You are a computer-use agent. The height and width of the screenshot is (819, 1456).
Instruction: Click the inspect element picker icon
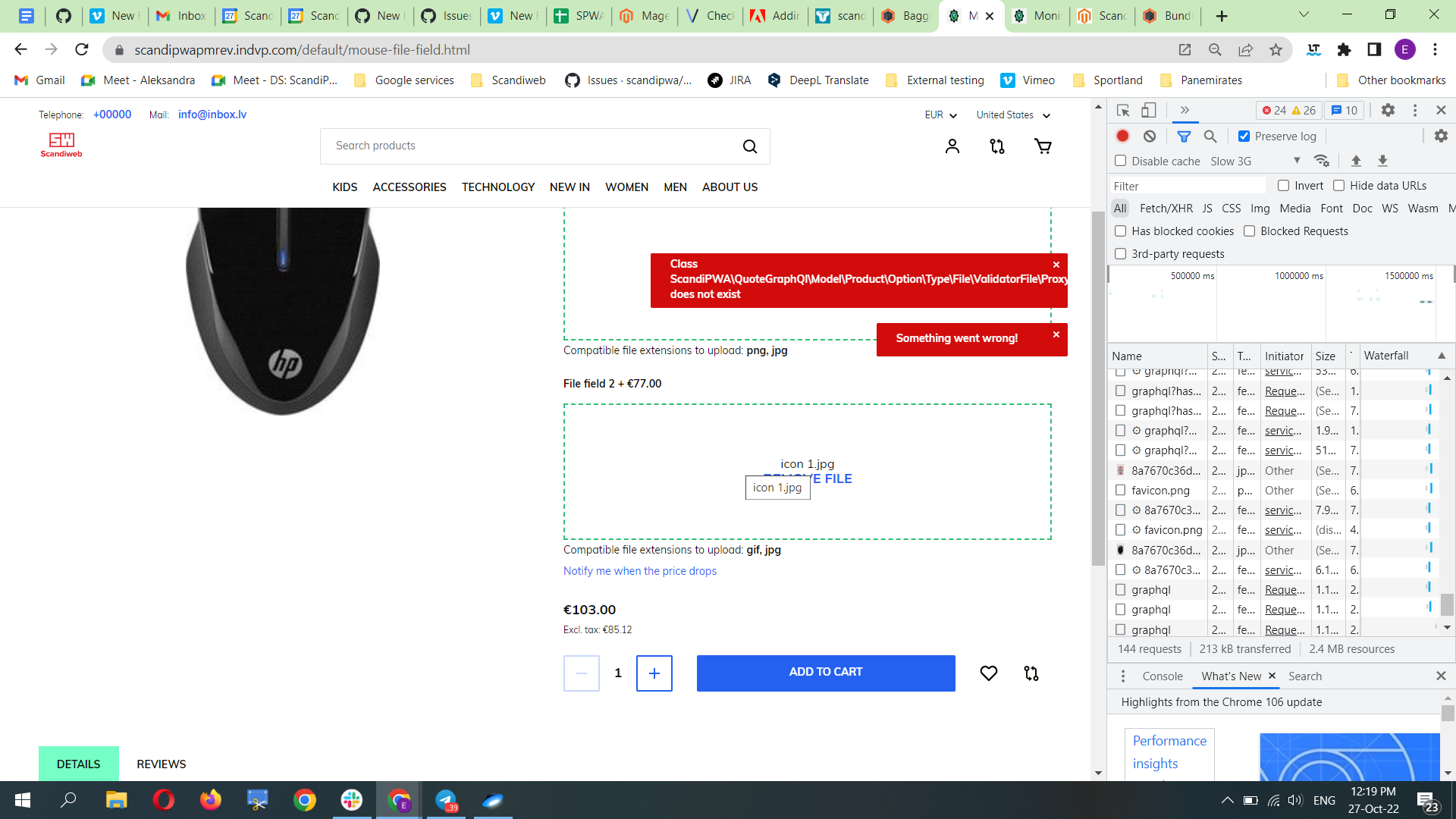click(x=1123, y=111)
